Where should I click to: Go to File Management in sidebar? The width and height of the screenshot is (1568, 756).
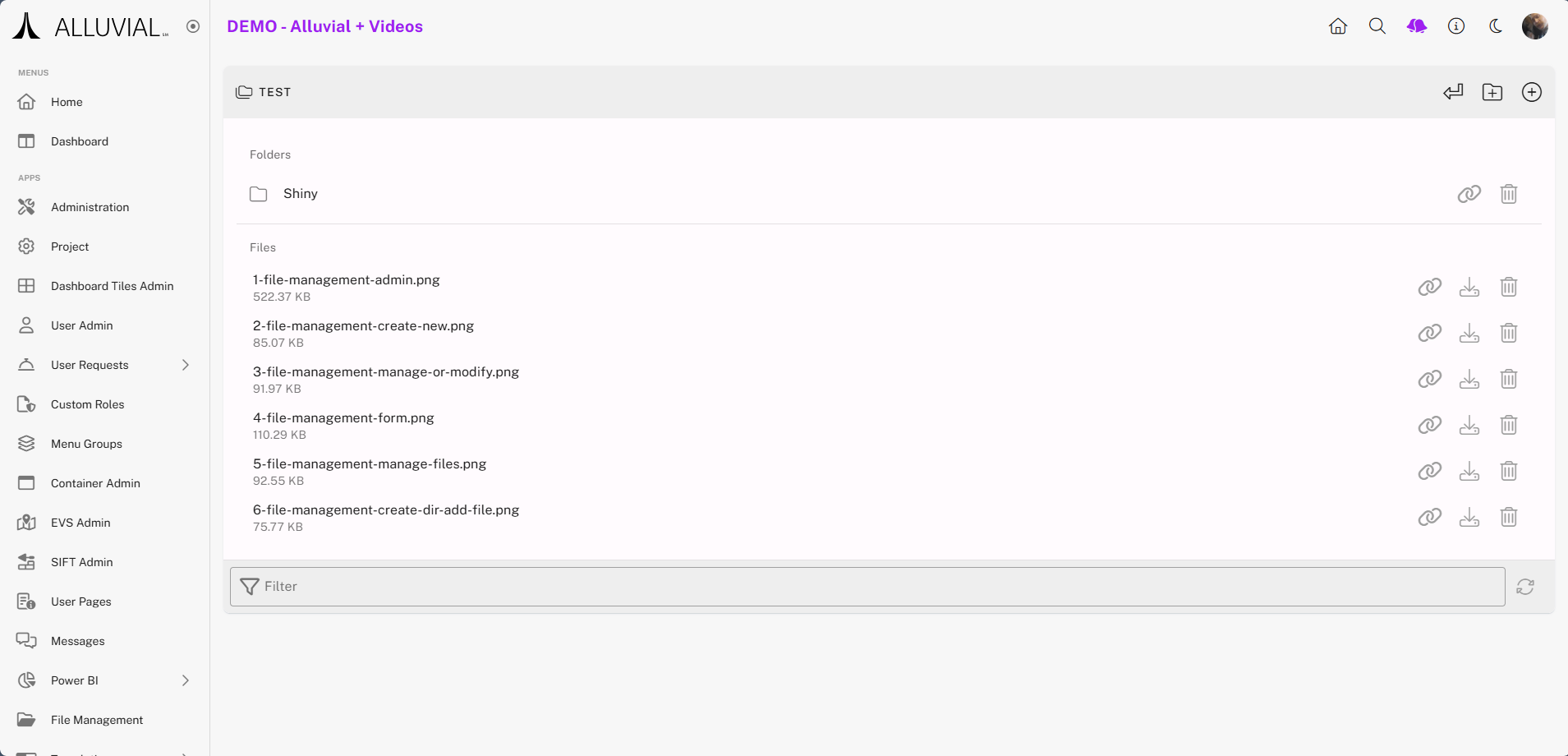96,720
